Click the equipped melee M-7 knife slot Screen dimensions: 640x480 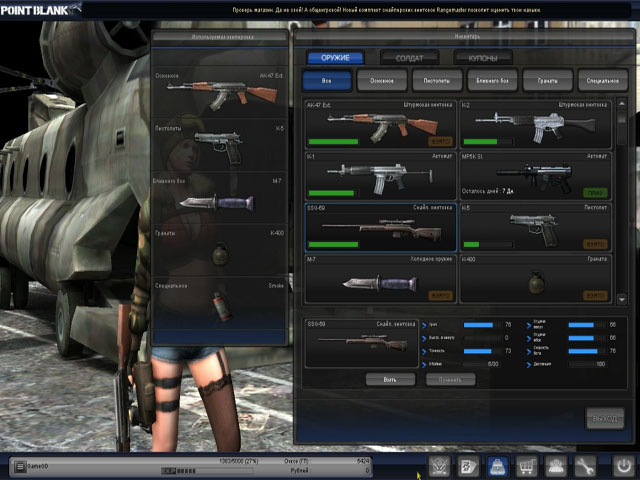pos(219,198)
